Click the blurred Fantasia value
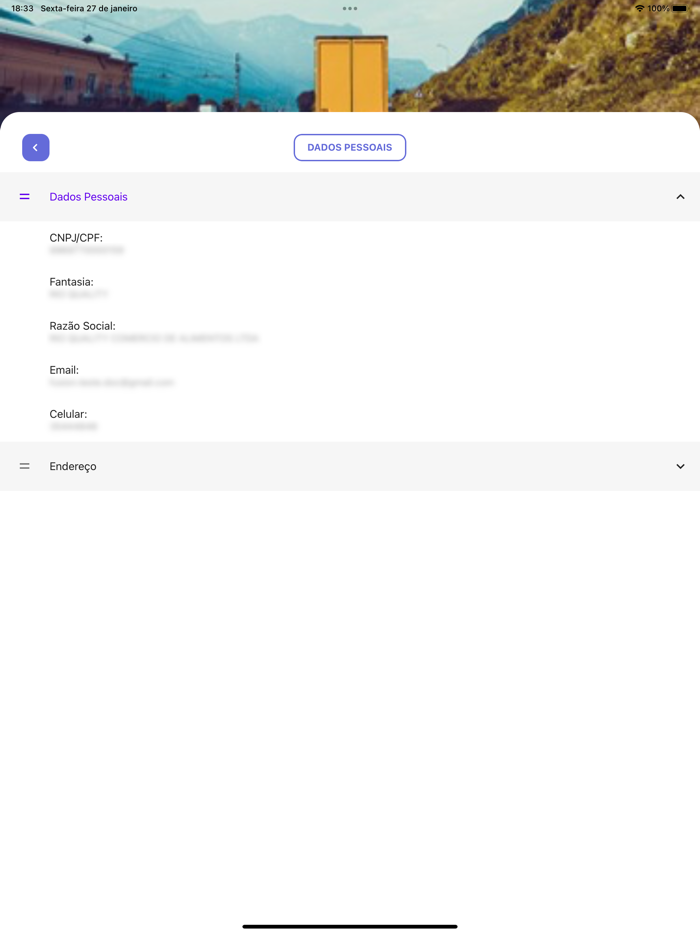Viewport: 700px width, 934px height. click(x=79, y=294)
